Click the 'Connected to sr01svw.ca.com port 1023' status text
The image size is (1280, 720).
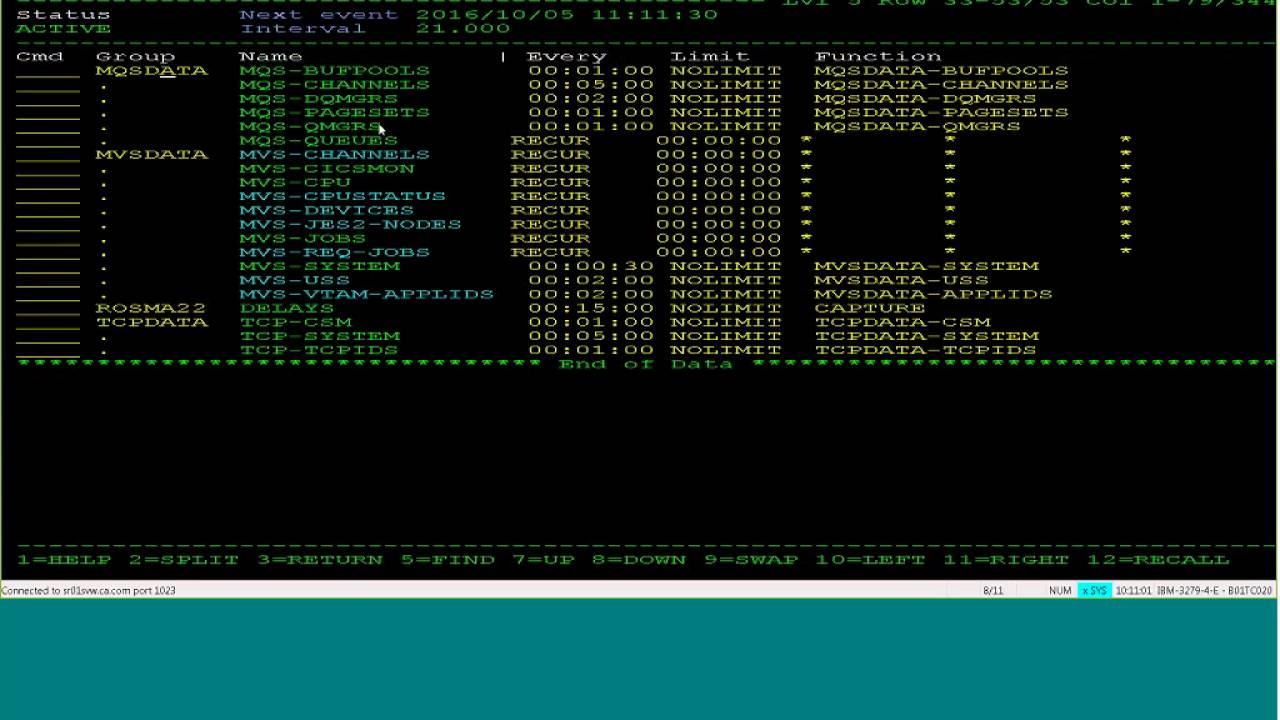point(89,591)
